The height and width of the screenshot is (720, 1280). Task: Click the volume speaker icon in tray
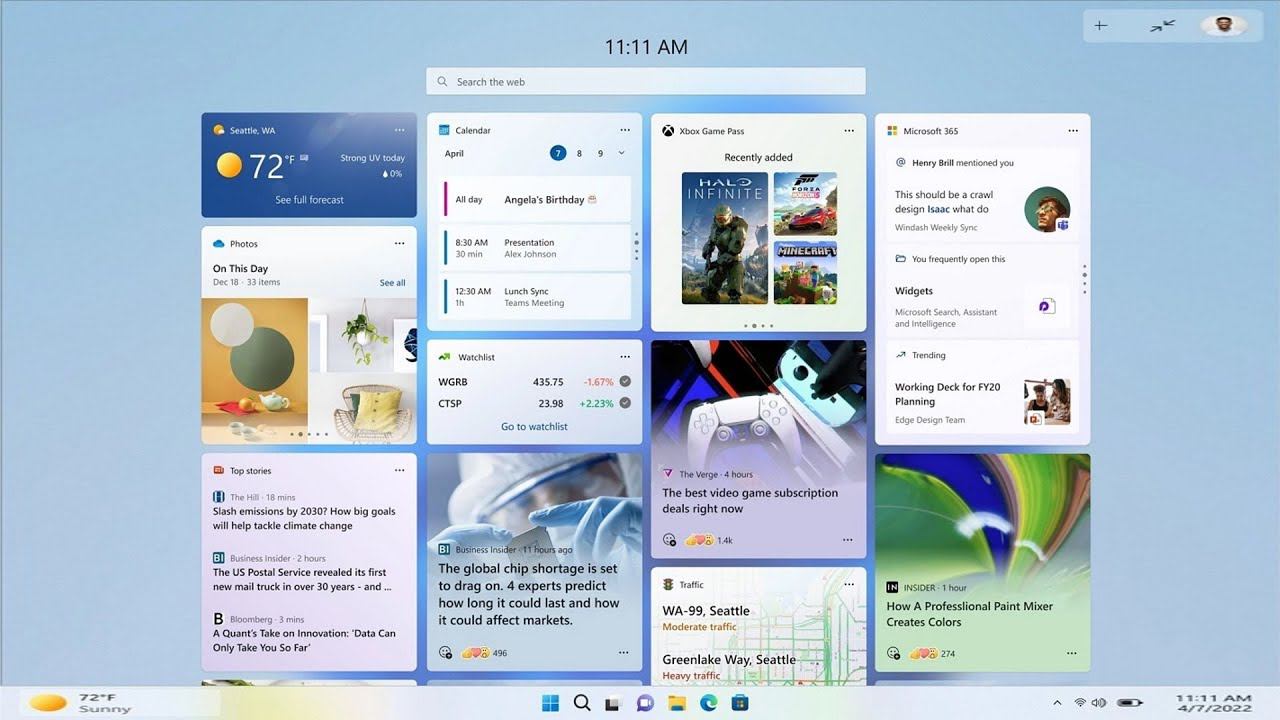(1099, 703)
